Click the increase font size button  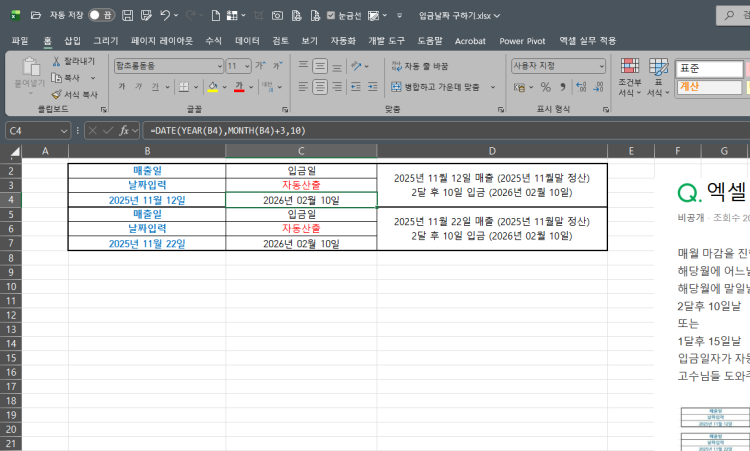point(260,66)
